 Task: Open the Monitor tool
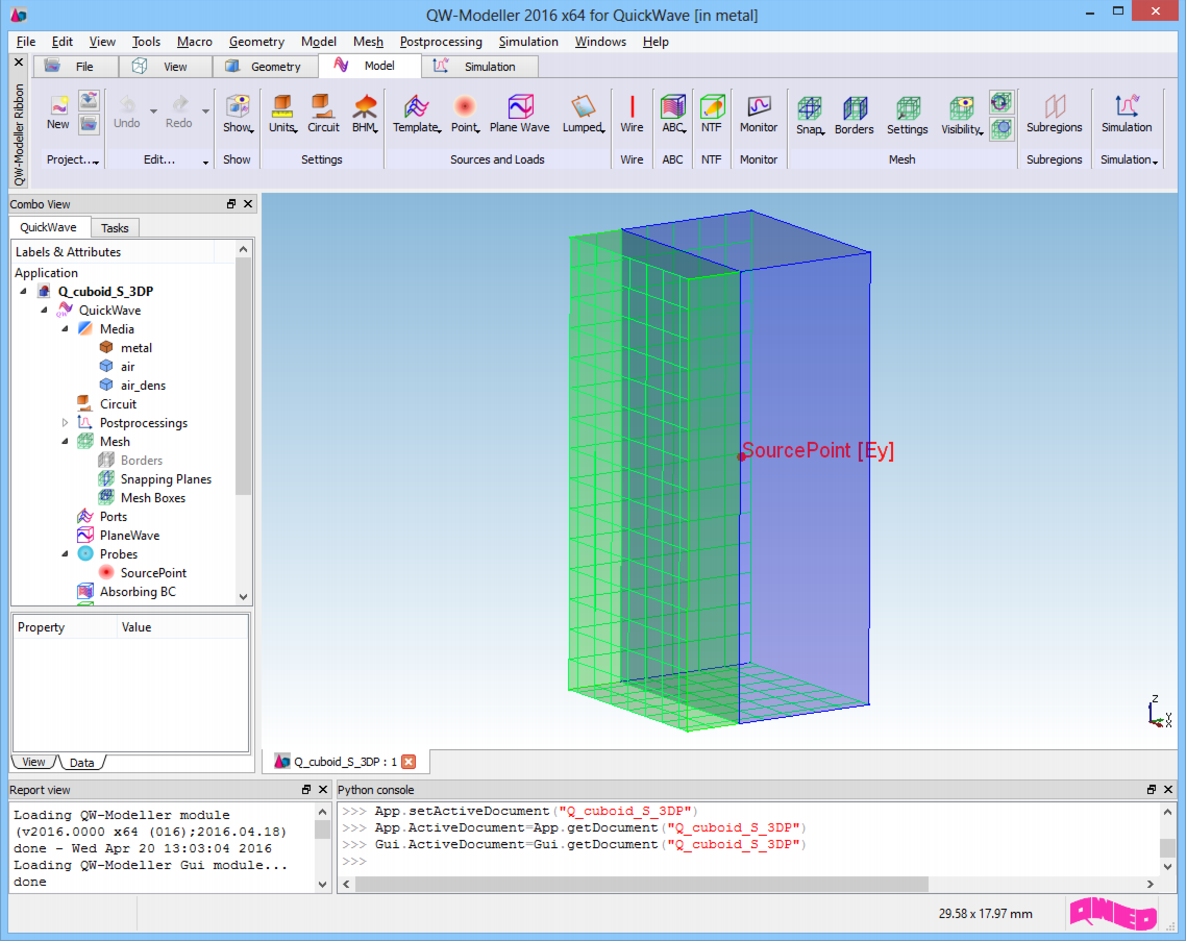[759, 114]
